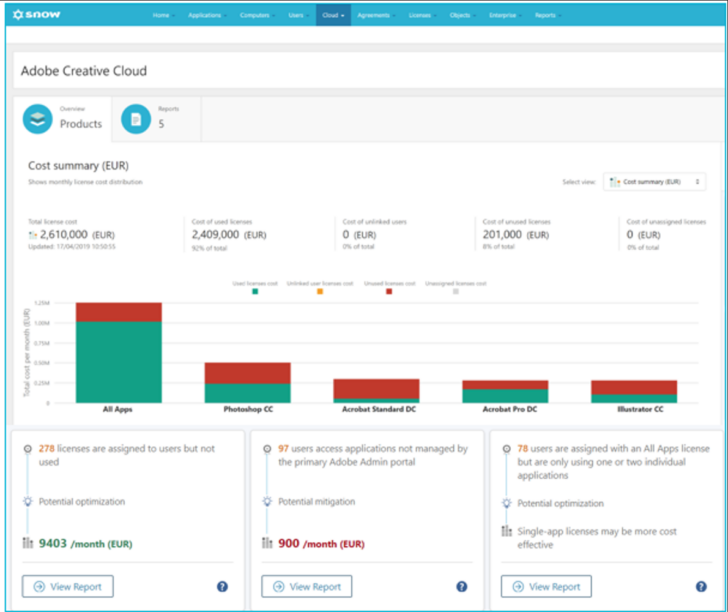The image size is (728, 612).
Task: Click the Snow logo
Action: [37, 14]
